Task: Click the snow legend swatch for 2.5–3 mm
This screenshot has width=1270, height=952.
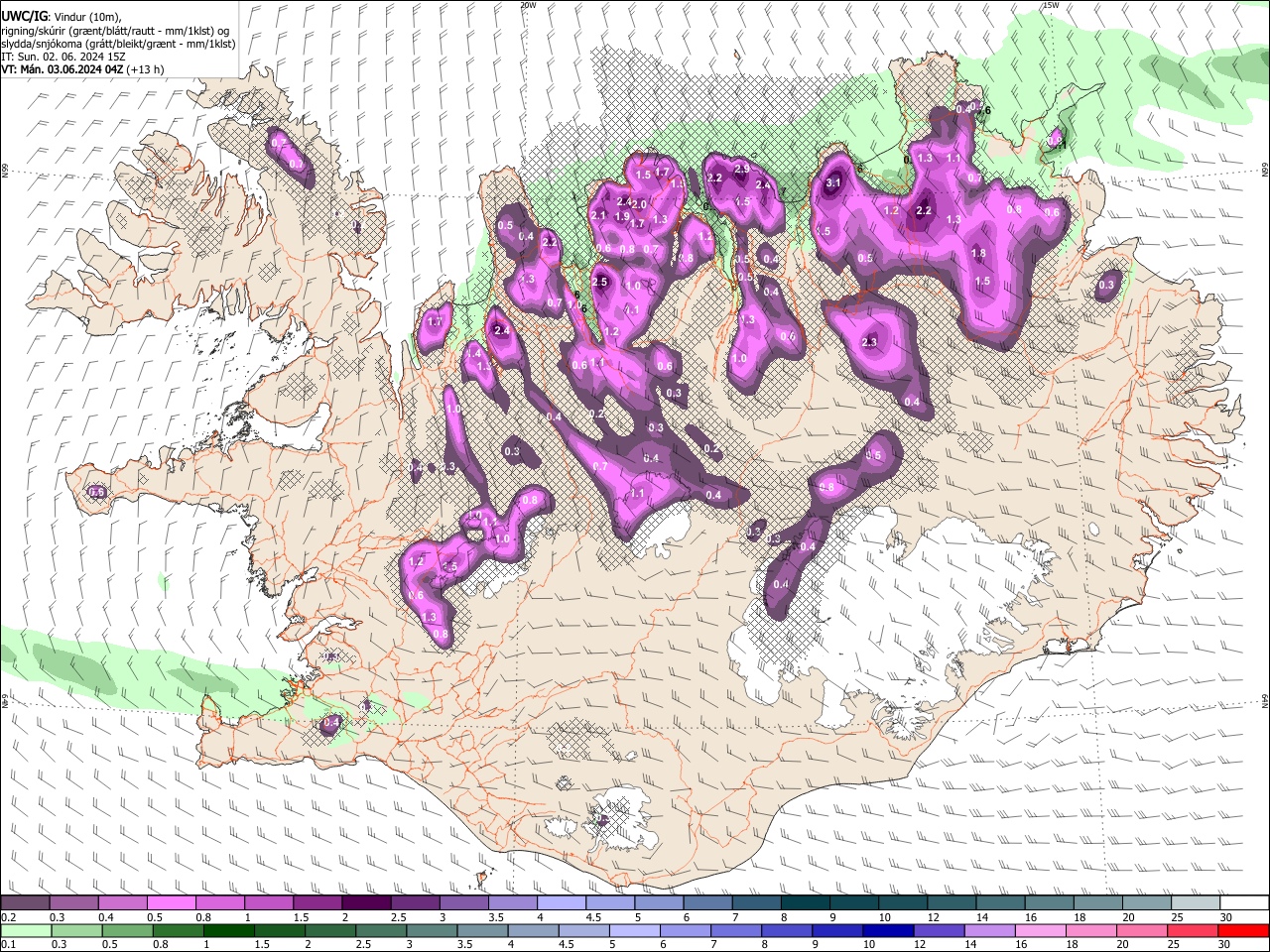Action: tap(414, 903)
